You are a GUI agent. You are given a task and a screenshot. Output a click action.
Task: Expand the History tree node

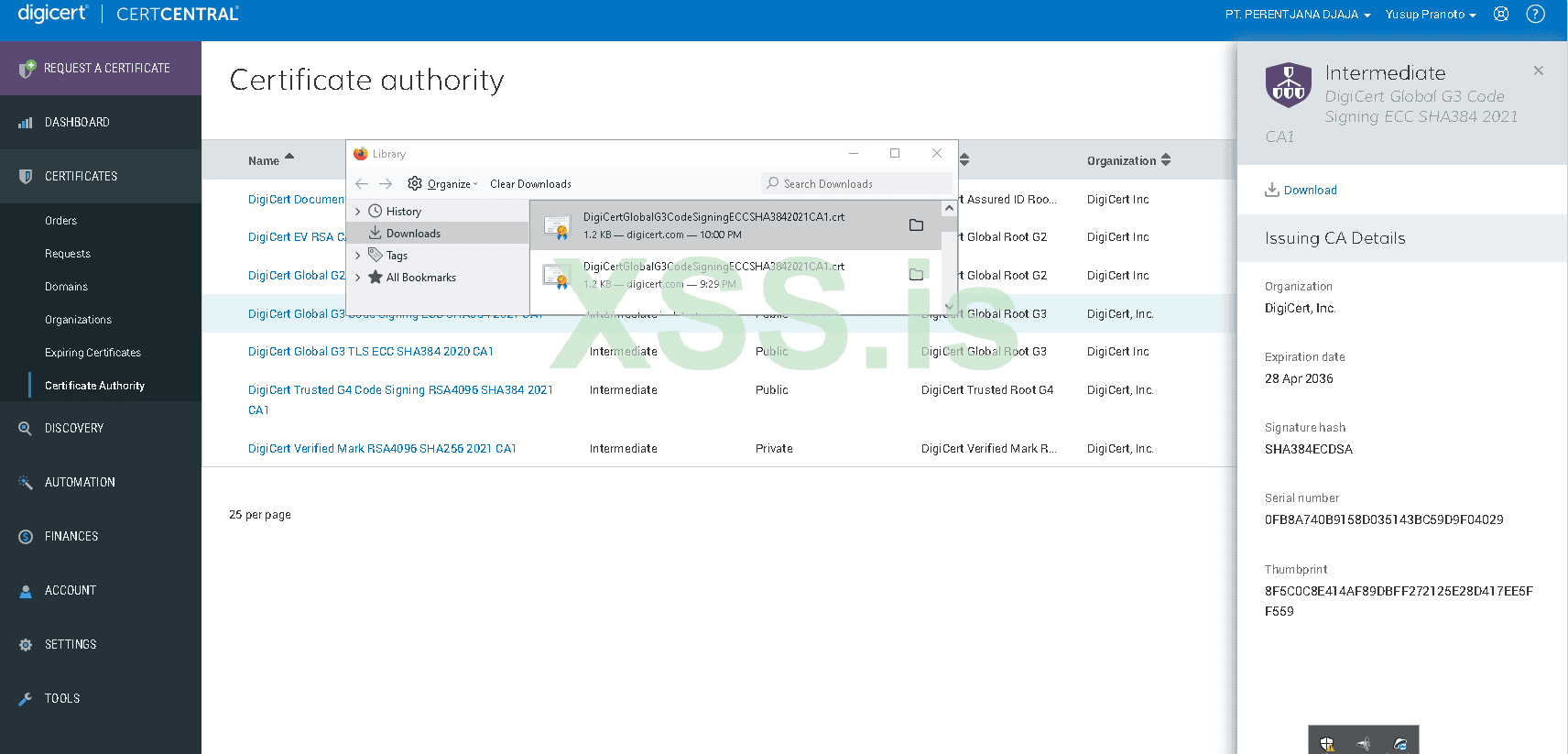click(358, 212)
